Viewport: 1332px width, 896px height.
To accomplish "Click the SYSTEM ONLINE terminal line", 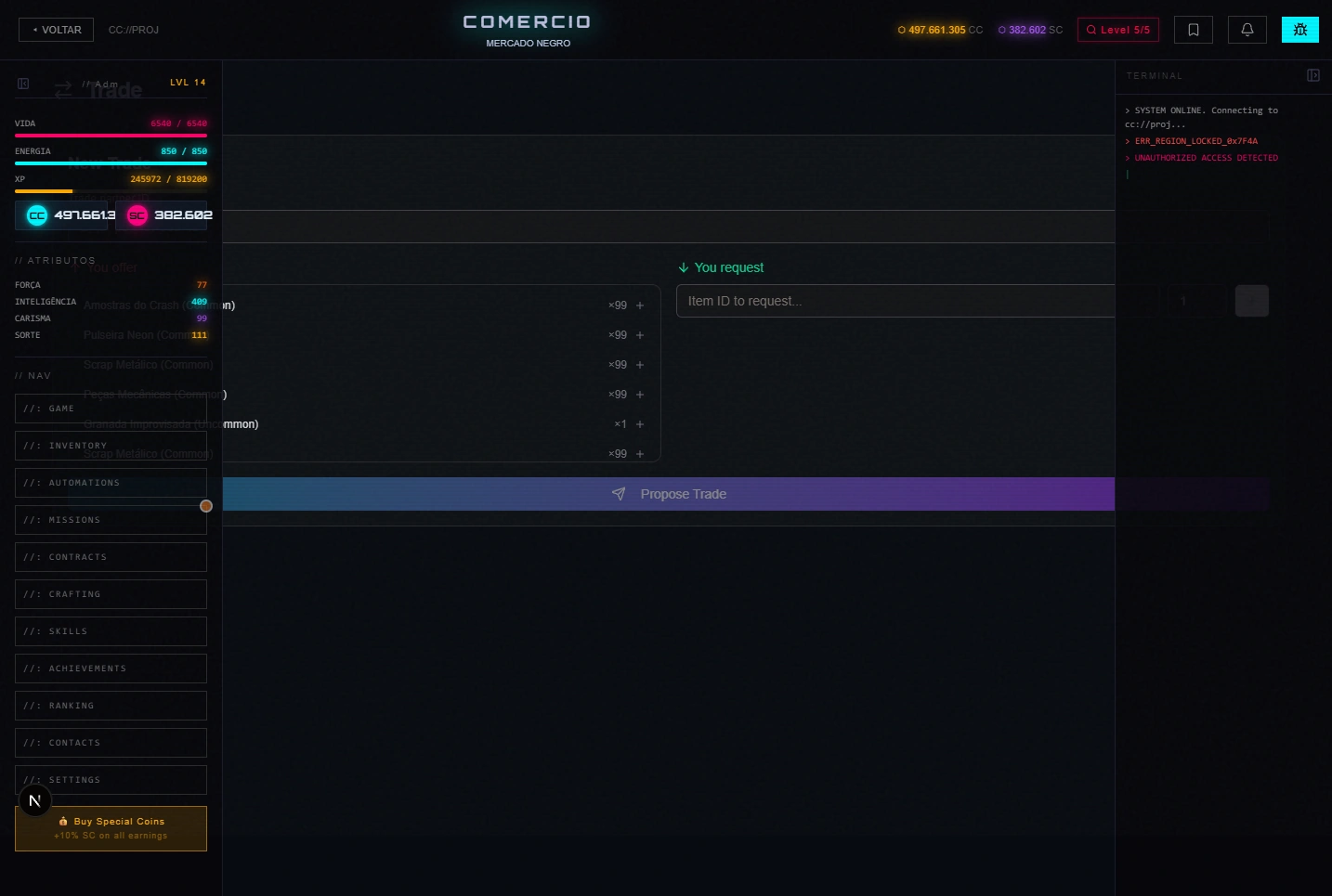I will (x=1202, y=117).
